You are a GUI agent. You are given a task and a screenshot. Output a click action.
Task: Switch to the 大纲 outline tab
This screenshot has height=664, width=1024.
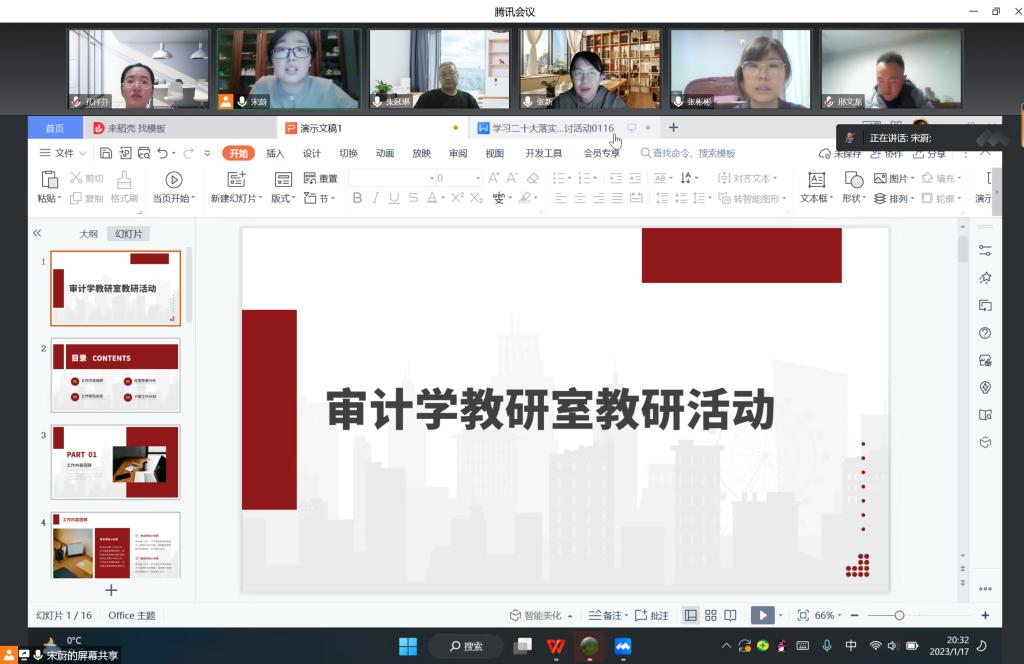point(89,233)
